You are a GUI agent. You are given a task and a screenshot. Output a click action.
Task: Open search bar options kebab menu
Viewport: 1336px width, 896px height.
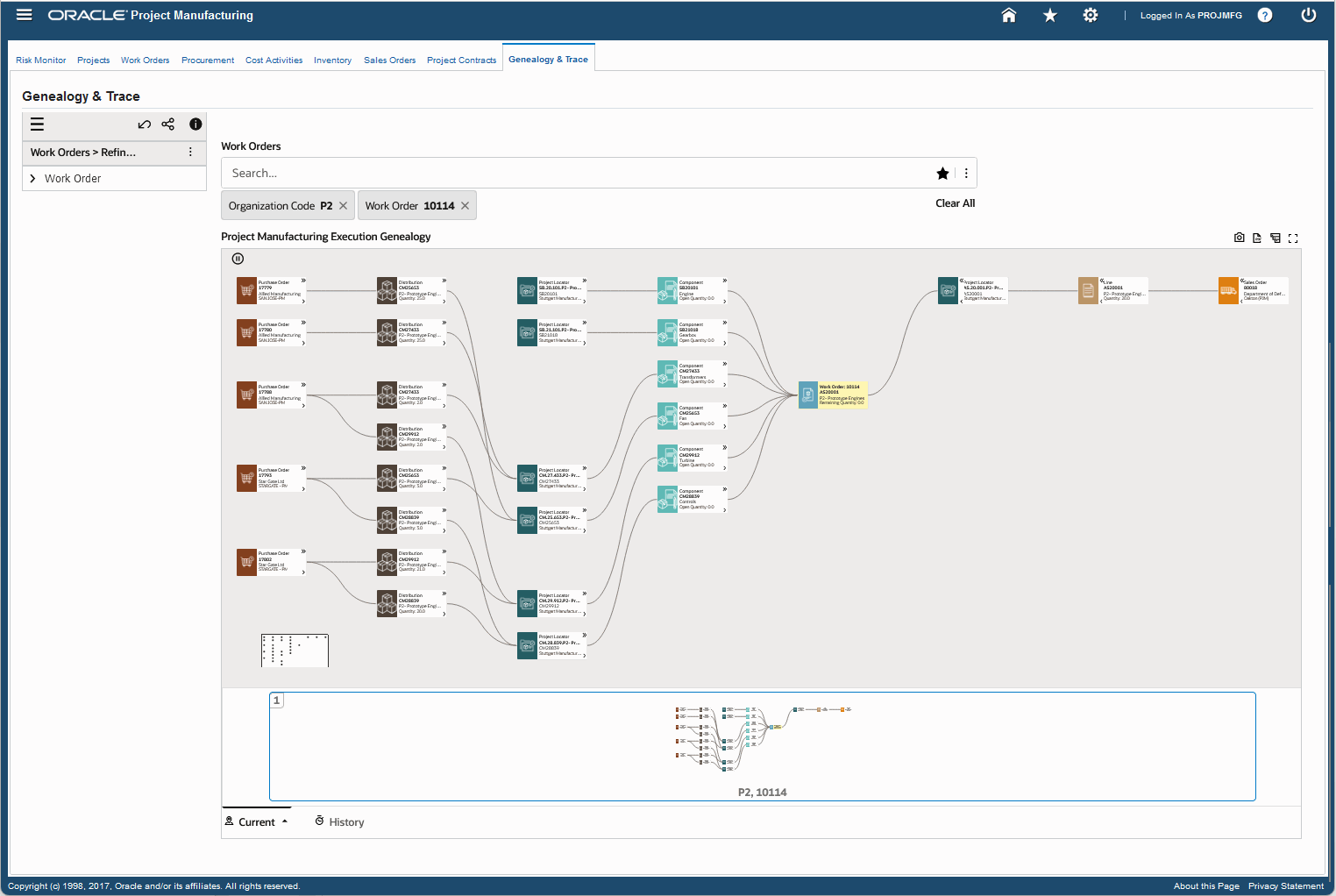[x=966, y=174]
